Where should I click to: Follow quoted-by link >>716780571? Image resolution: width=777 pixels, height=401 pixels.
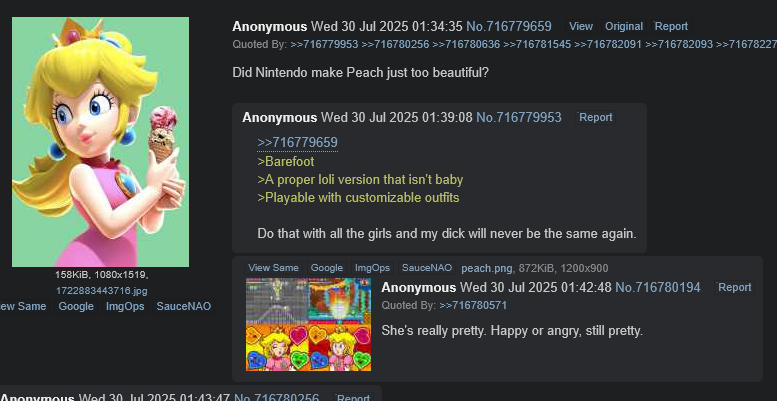tap(473, 305)
